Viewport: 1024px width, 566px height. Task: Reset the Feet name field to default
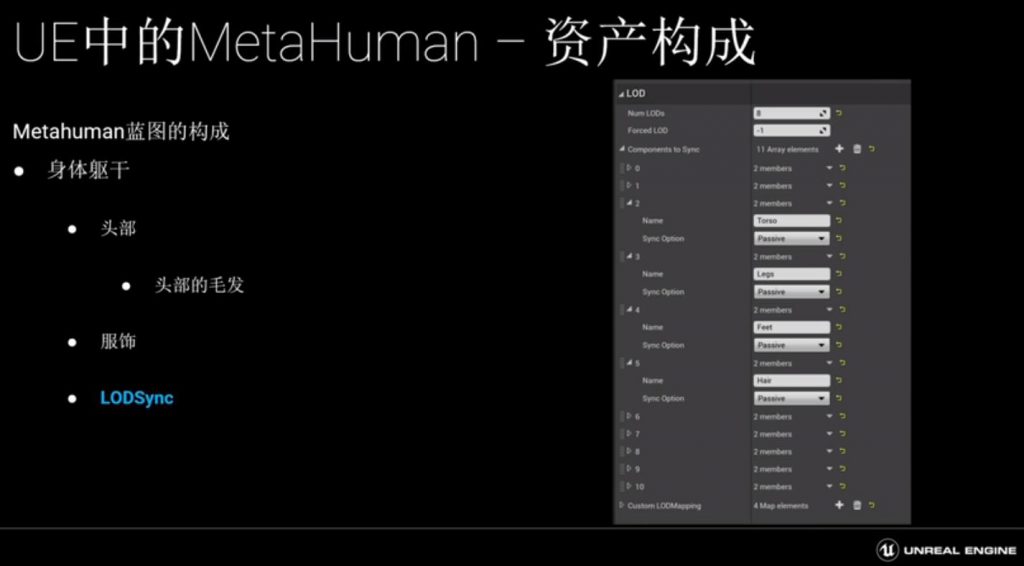(x=839, y=327)
